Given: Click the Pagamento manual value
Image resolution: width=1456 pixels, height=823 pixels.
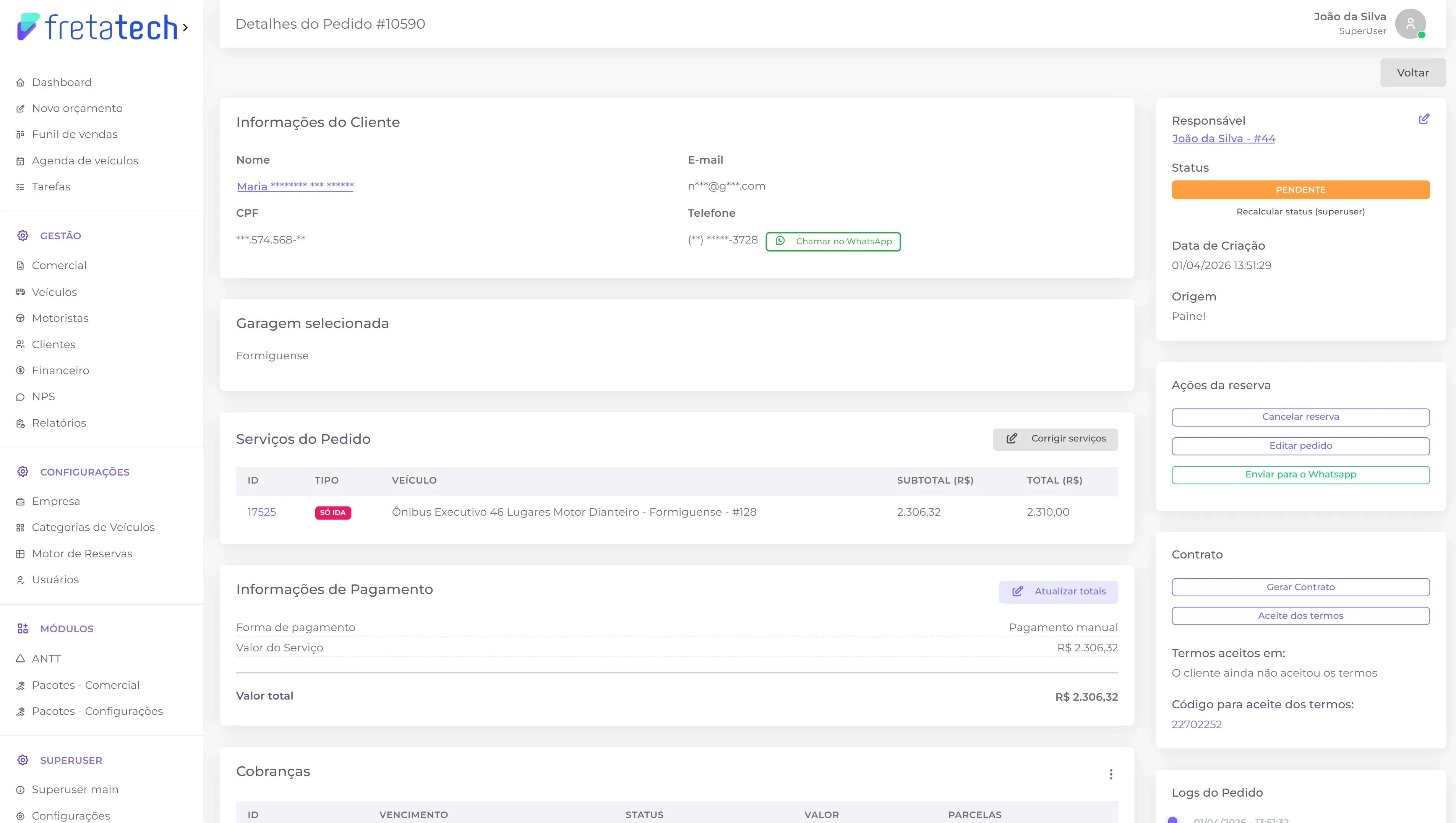Looking at the screenshot, I should point(1063,628).
